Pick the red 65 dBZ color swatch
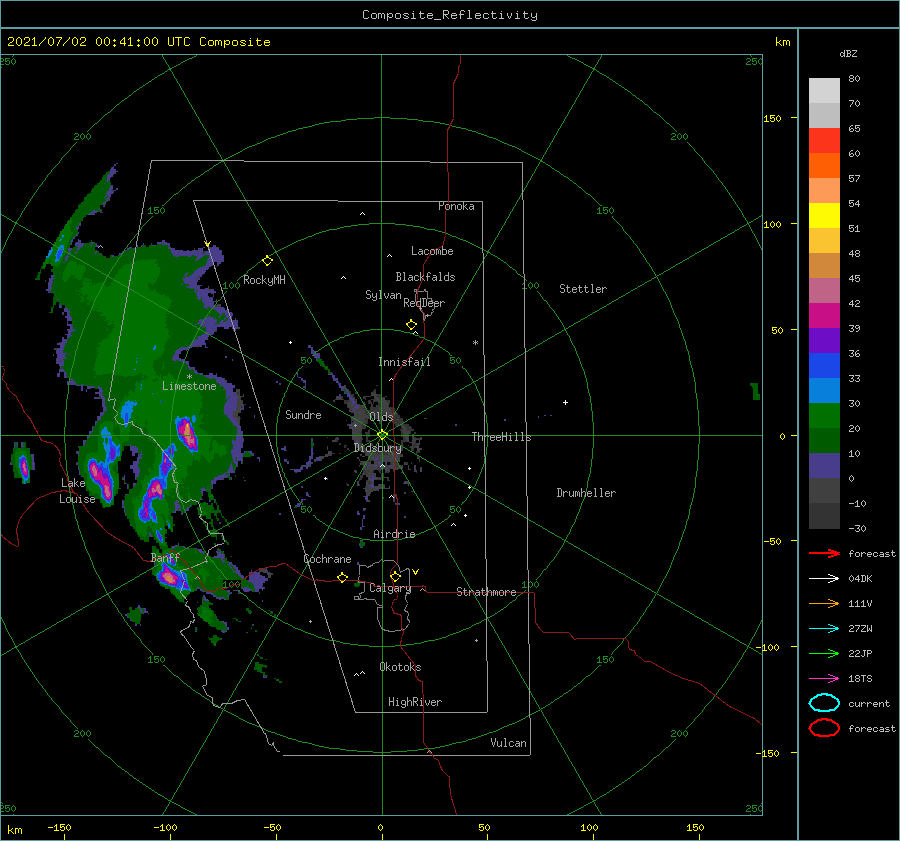The image size is (900, 841). coord(824,141)
